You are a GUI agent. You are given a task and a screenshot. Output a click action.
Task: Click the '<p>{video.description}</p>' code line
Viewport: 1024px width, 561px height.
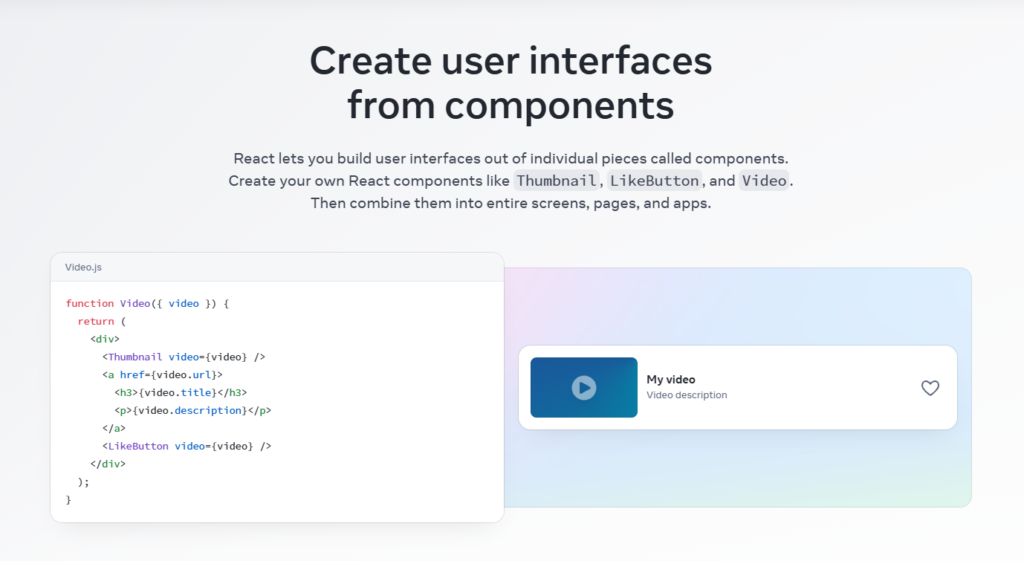pyautogui.click(x=193, y=411)
